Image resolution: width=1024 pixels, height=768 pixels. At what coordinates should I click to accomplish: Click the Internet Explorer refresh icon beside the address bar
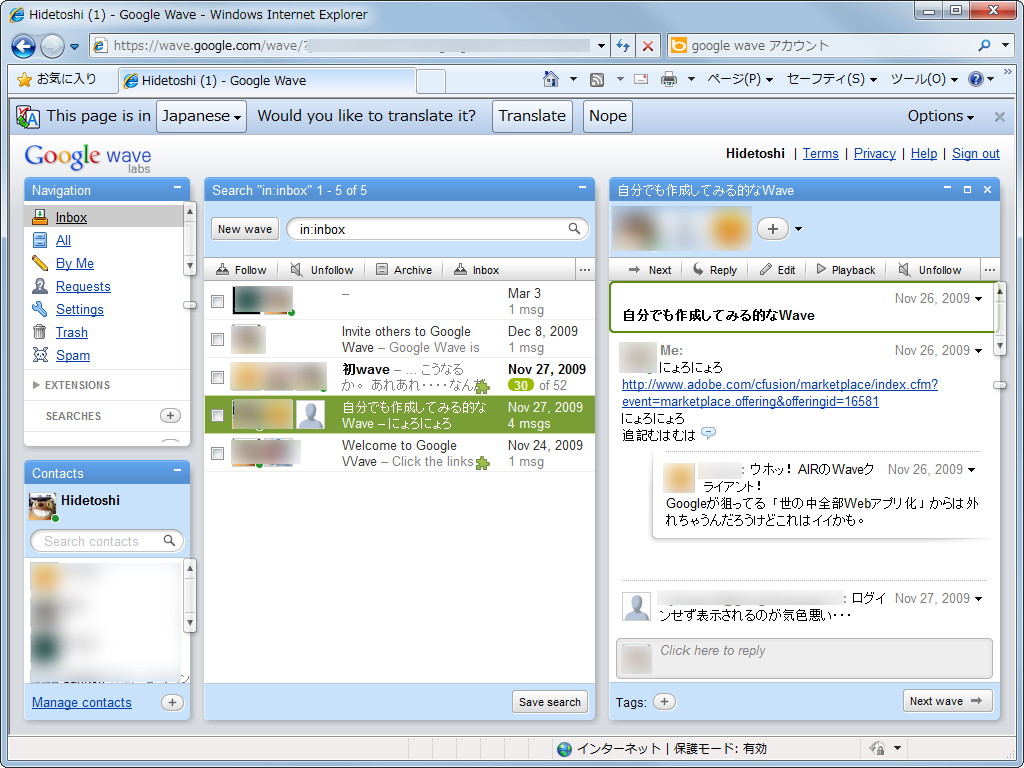click(x=621, y=46)
